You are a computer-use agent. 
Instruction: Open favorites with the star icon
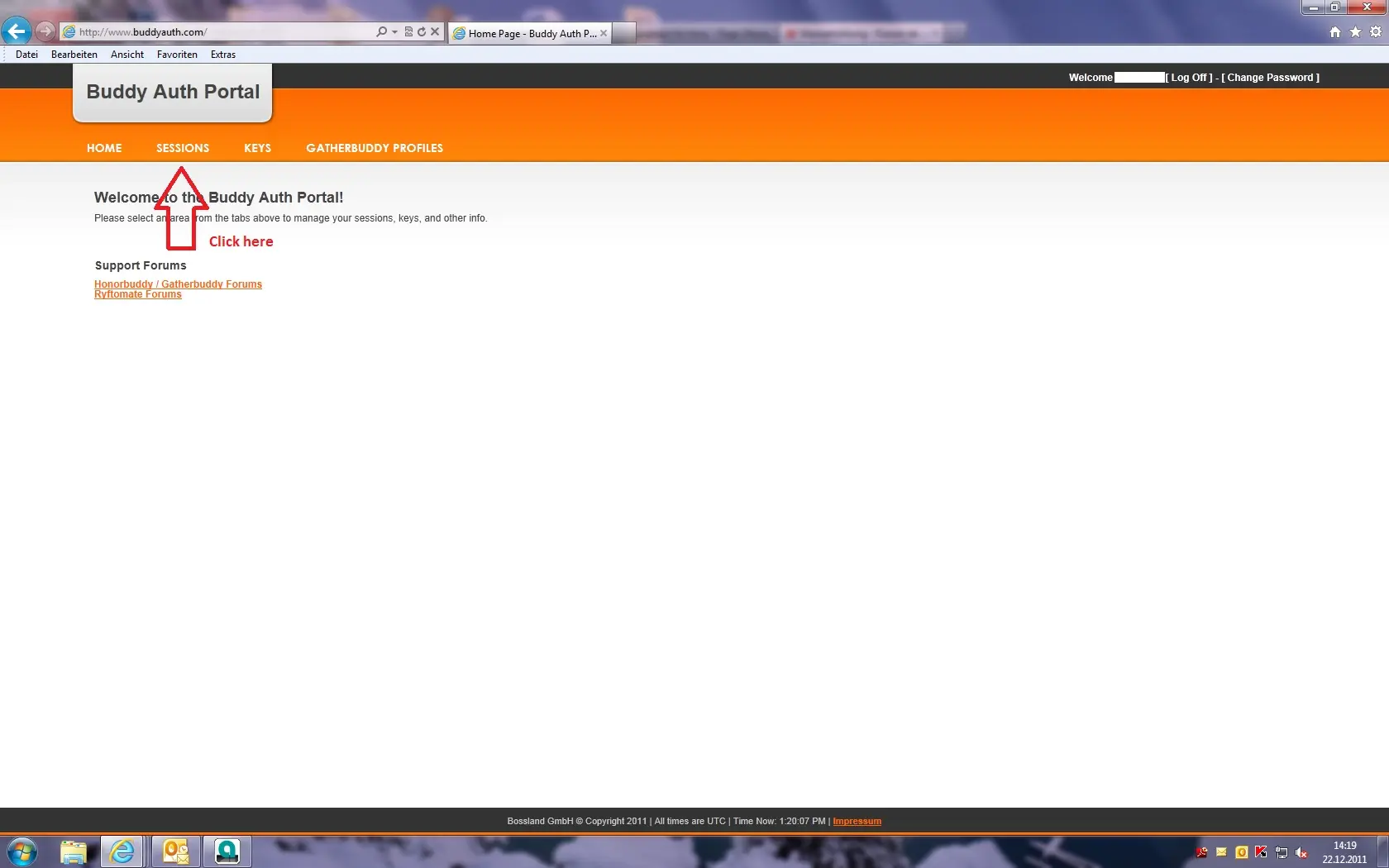(1355, 32)
